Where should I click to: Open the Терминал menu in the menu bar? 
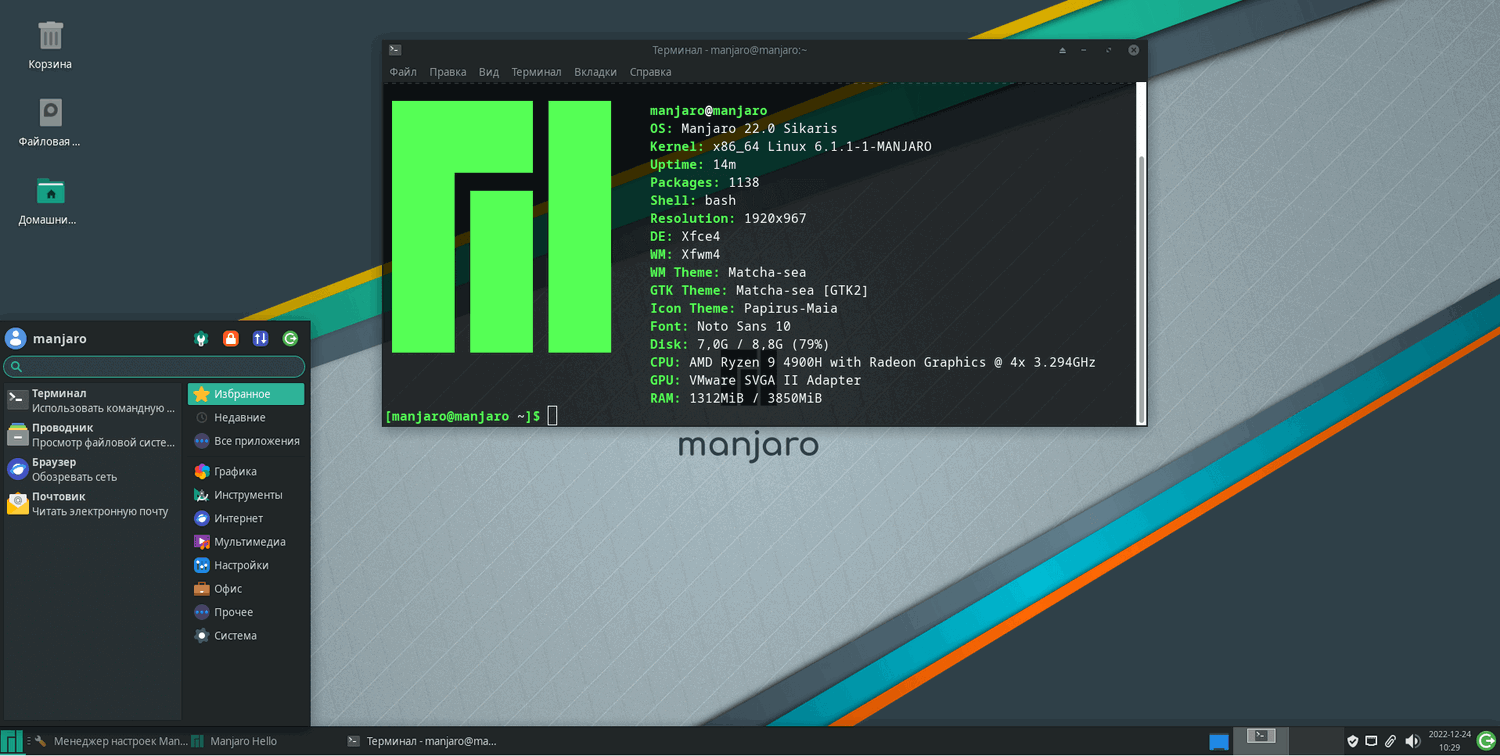pyautogui.click(x=537, y=72)
